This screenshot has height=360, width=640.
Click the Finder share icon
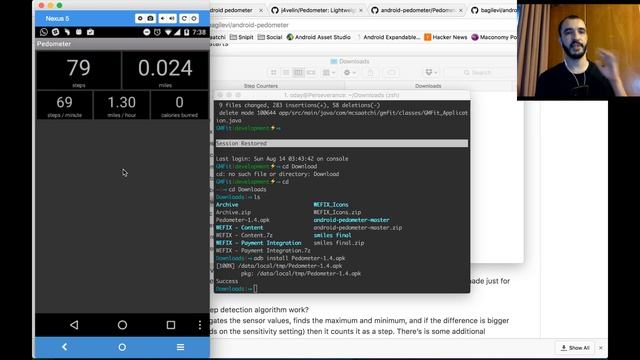click(371, 73)
